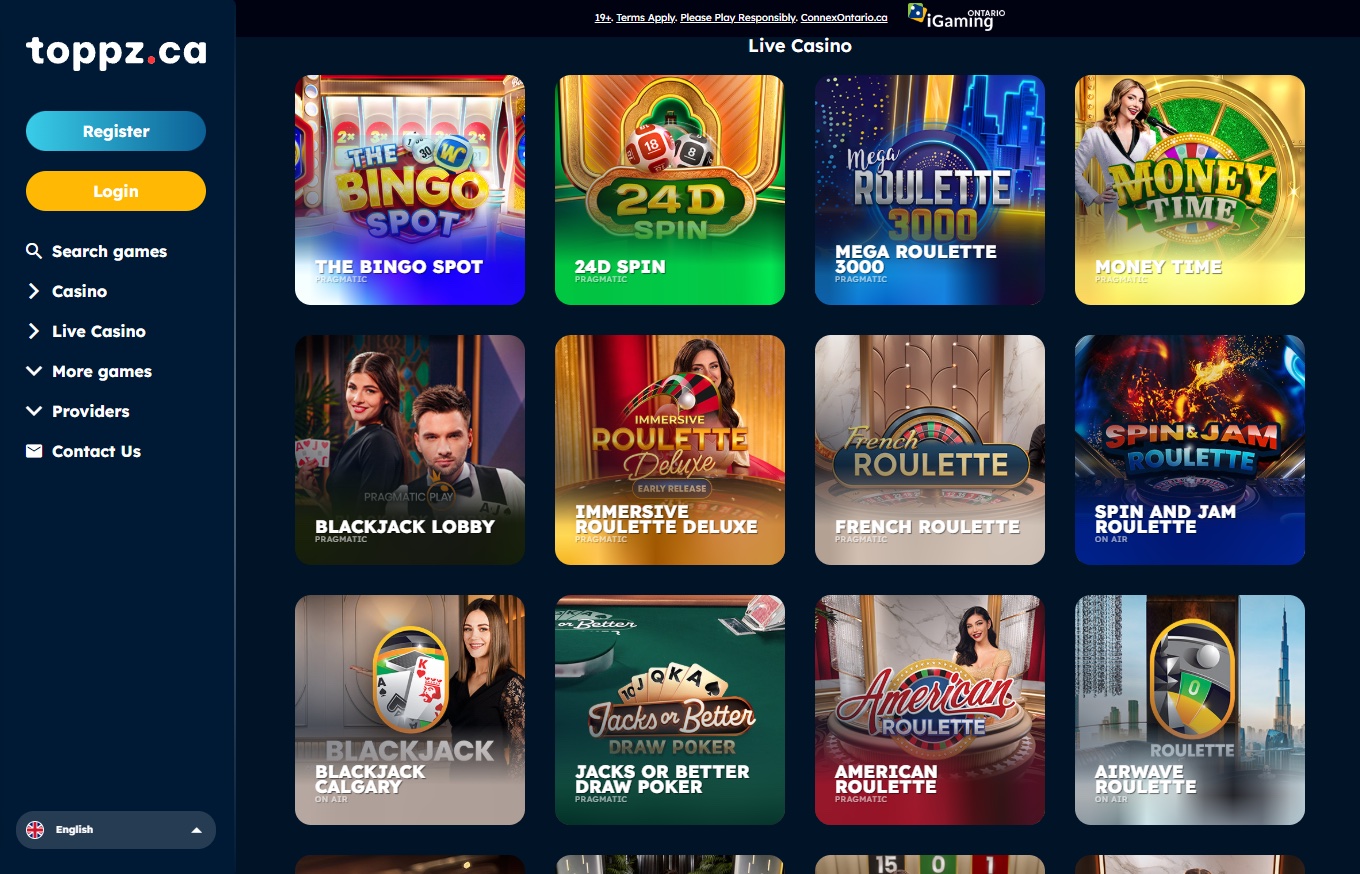This screenshot has width=1360, height=874.
Task: Expand the Live Casino chevron
Action: (x=34, y=331)
